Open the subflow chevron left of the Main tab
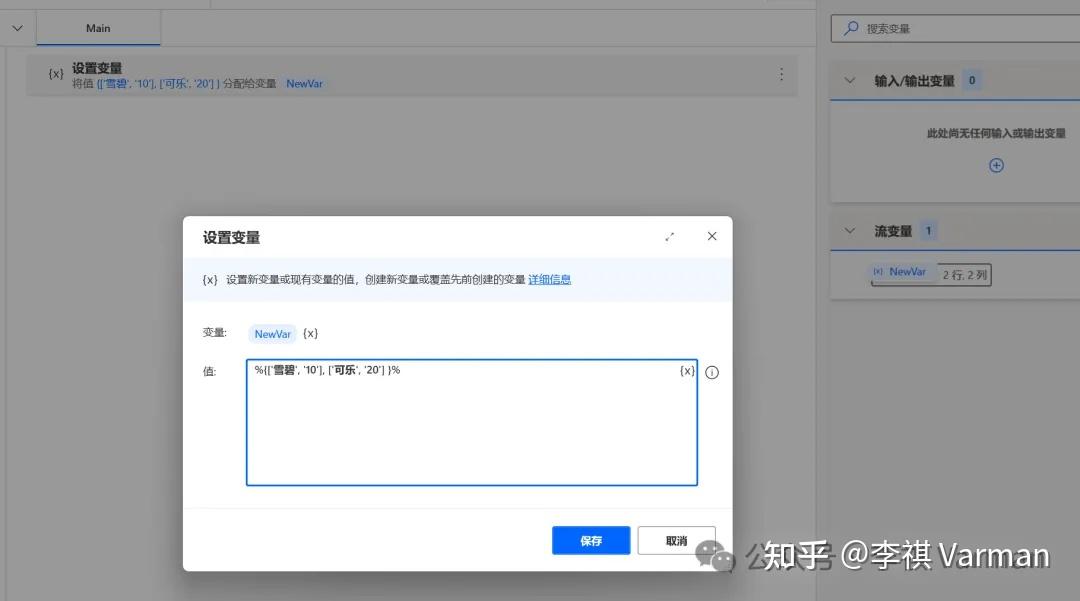 tap(16, 27)
